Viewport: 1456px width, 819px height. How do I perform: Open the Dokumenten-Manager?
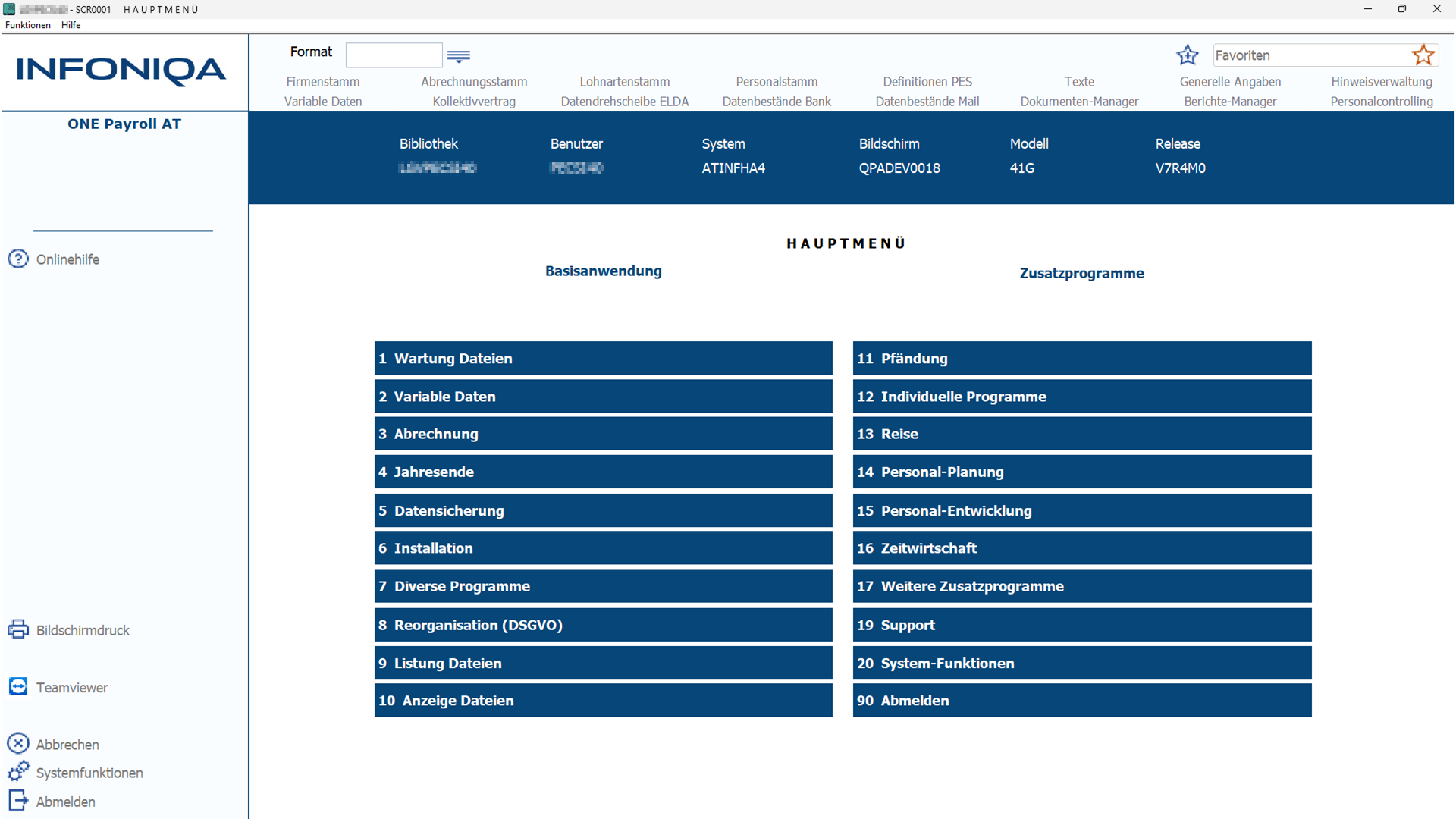[x=1079, y=101]
